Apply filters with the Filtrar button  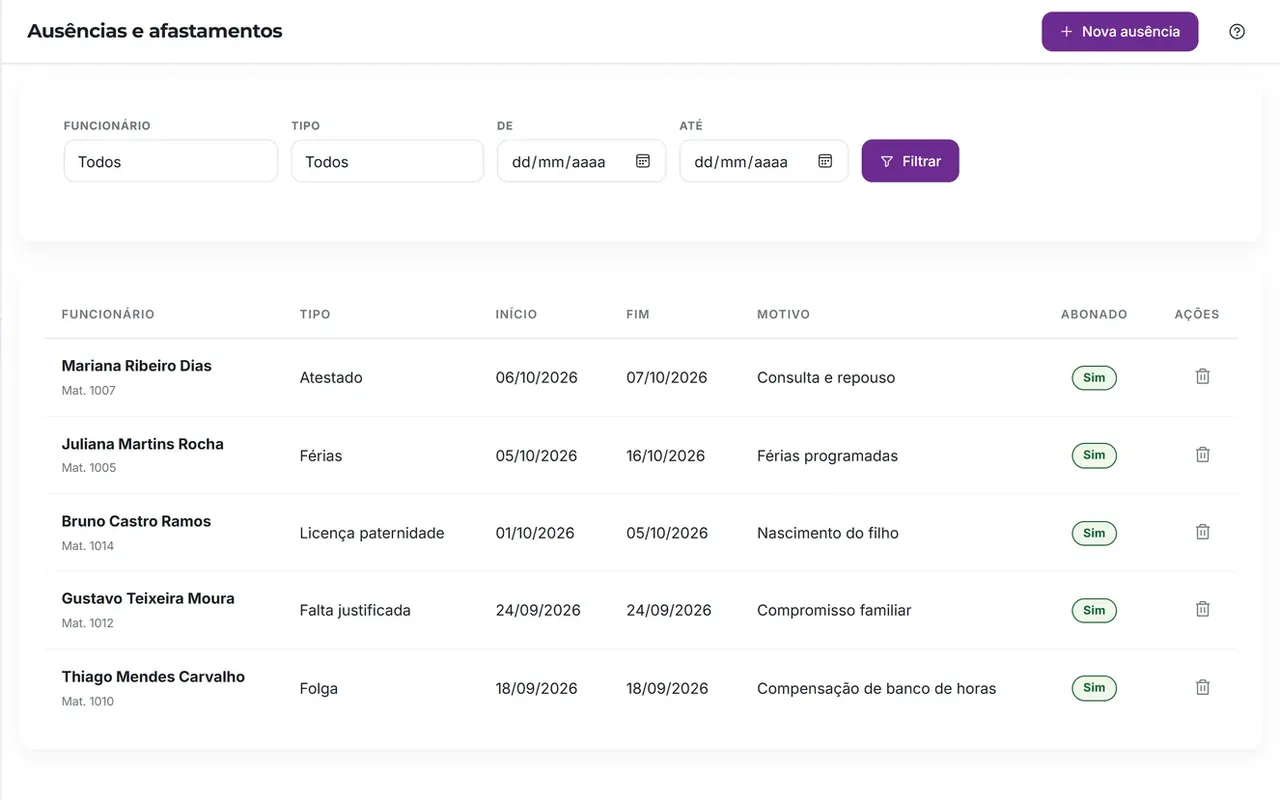(910, 161)
